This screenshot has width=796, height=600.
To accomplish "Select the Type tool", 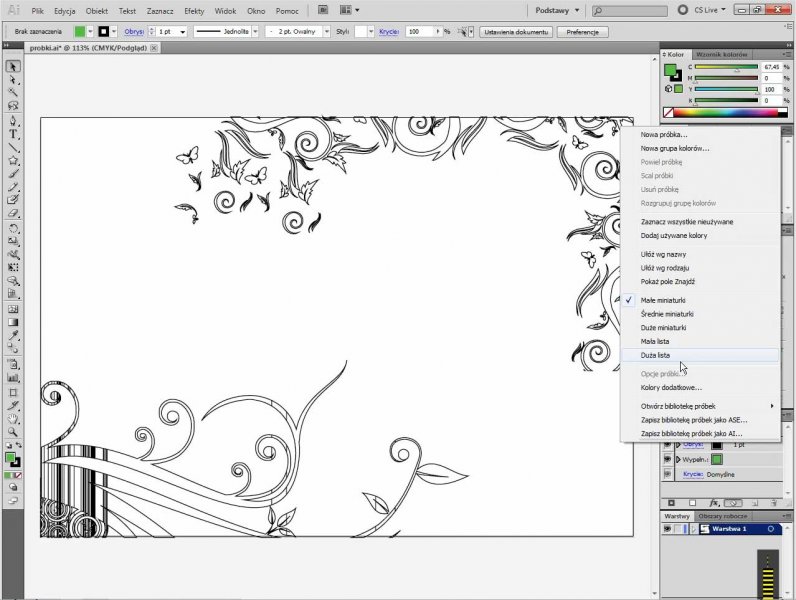I will [x=13, y=133].
